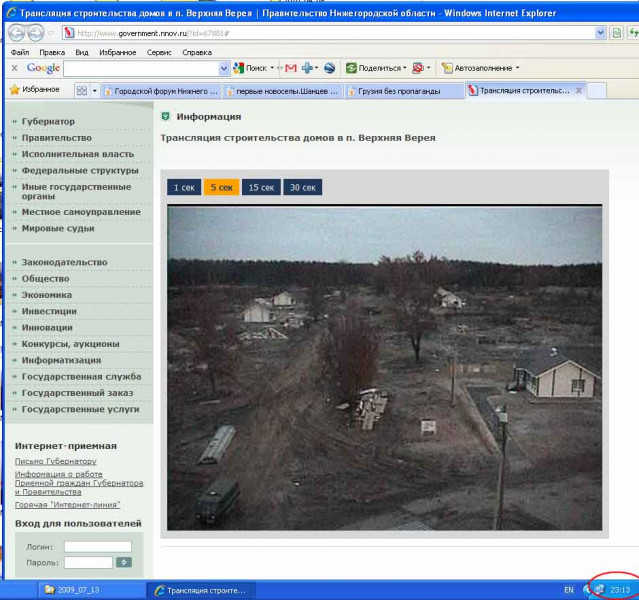
Task: Open Иные государственные органы link
Action: click(76, 191)
